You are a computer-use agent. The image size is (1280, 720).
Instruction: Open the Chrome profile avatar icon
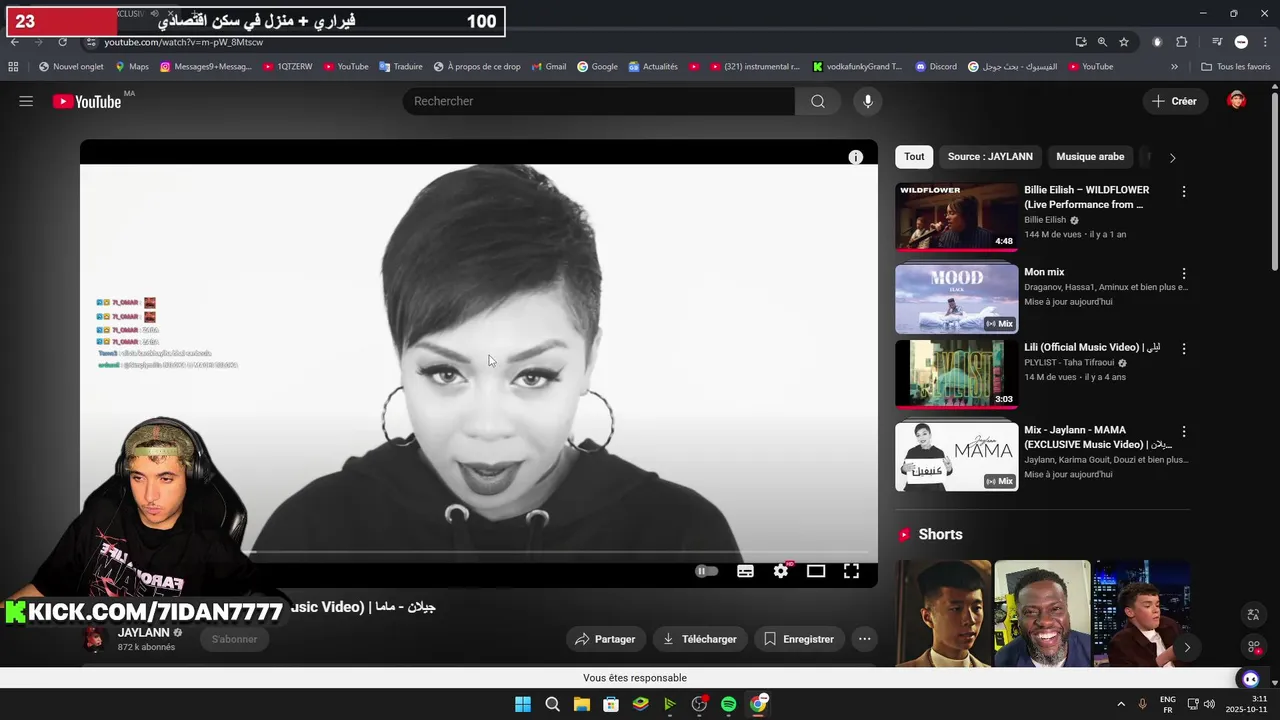[1241, 42]
